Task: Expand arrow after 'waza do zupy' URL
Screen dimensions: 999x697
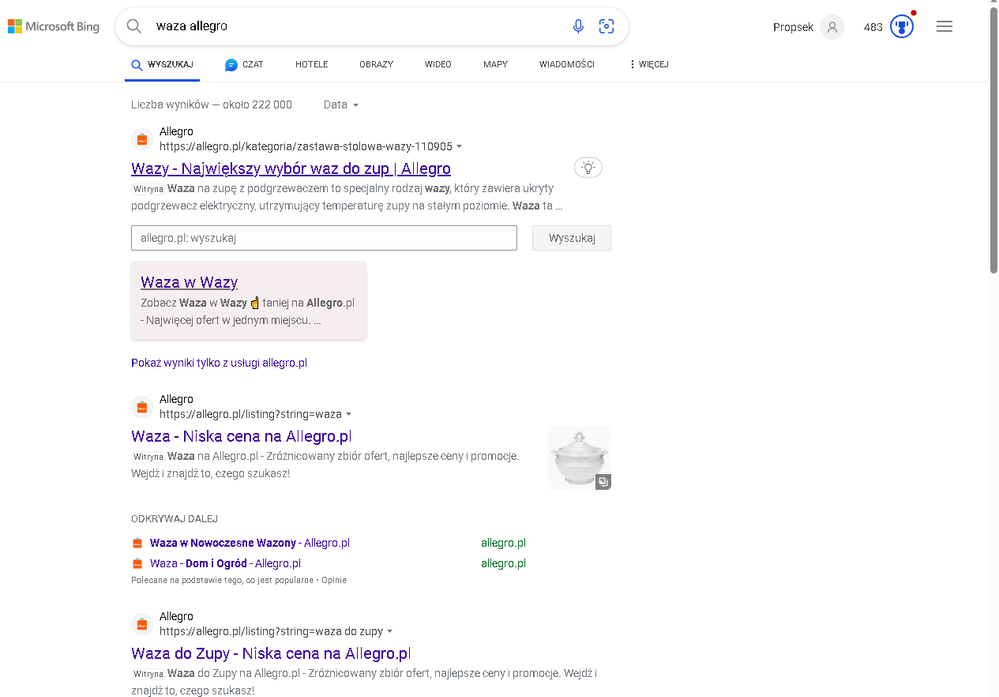Action: click(390, 631)
